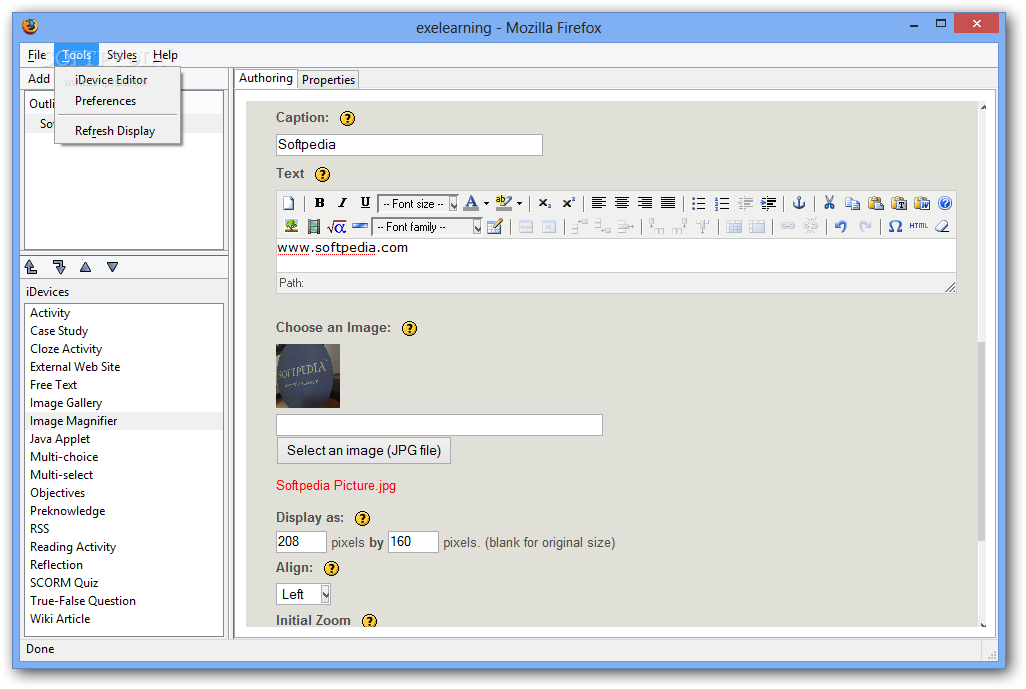Click the Softpedia Picture.jpg link
Image resolution: width=1026 pixels, height=689 pixels.
336,486
